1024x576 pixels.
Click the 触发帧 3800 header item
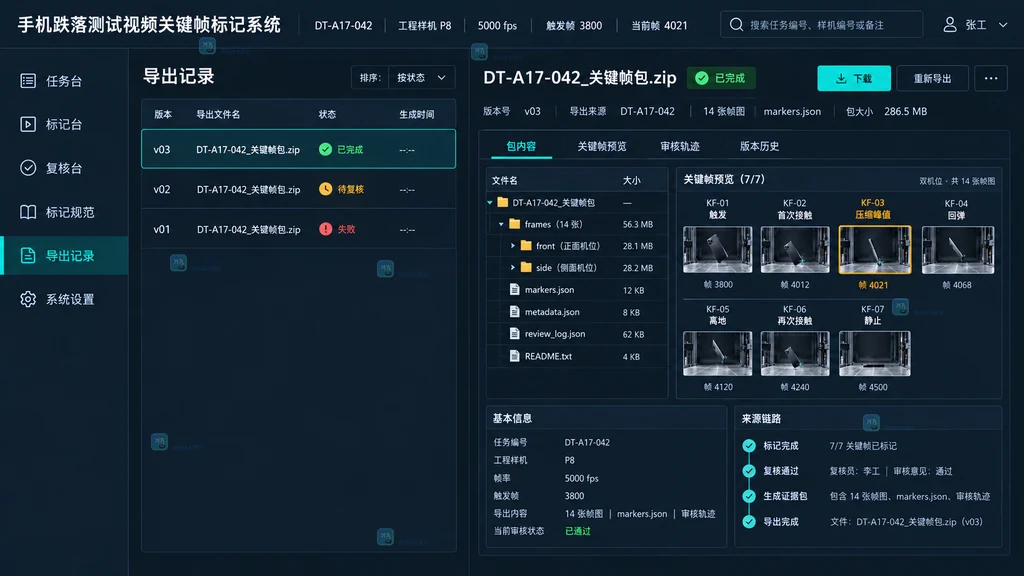574,25
